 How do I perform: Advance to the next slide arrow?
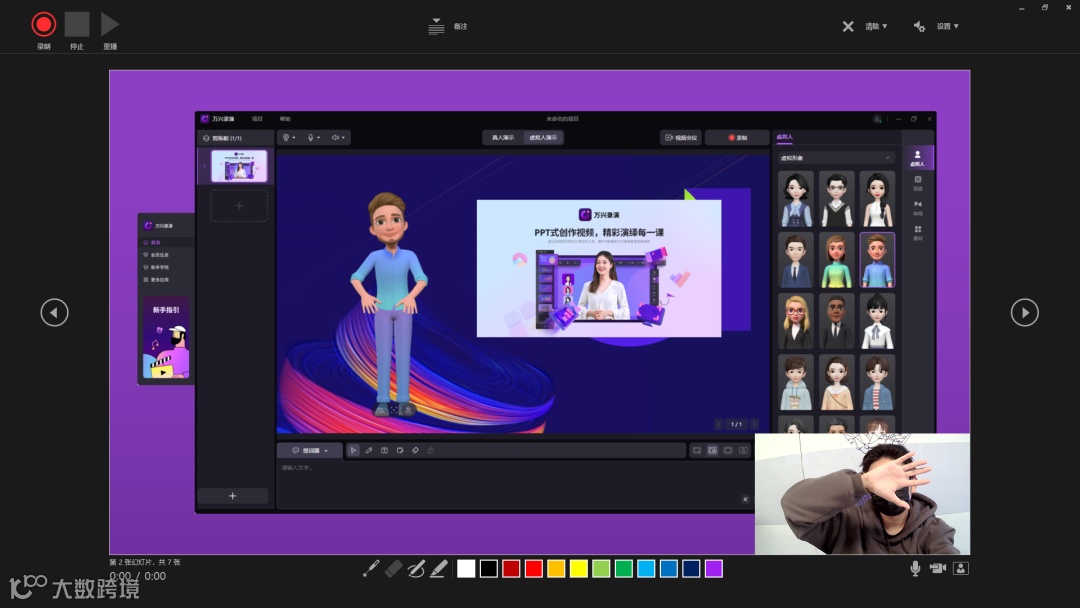pos(1024,313)
